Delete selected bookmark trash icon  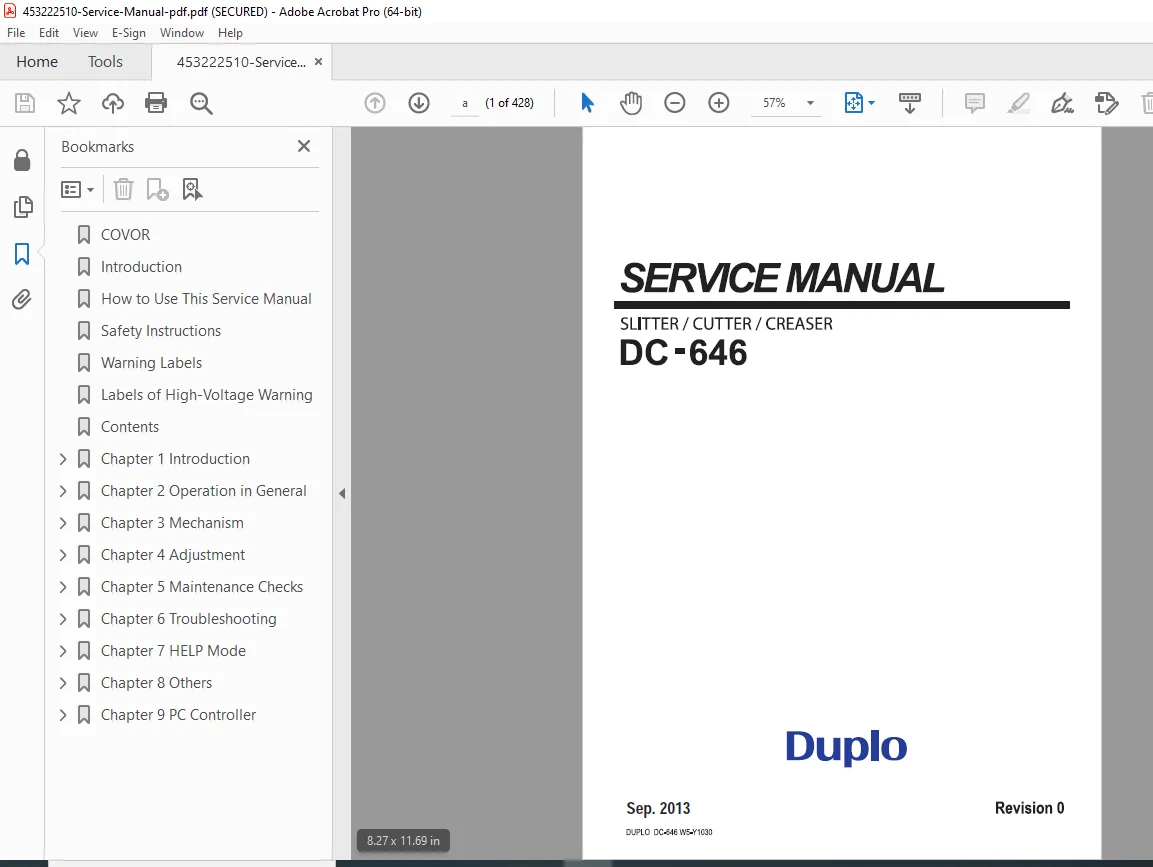(124, 190)
